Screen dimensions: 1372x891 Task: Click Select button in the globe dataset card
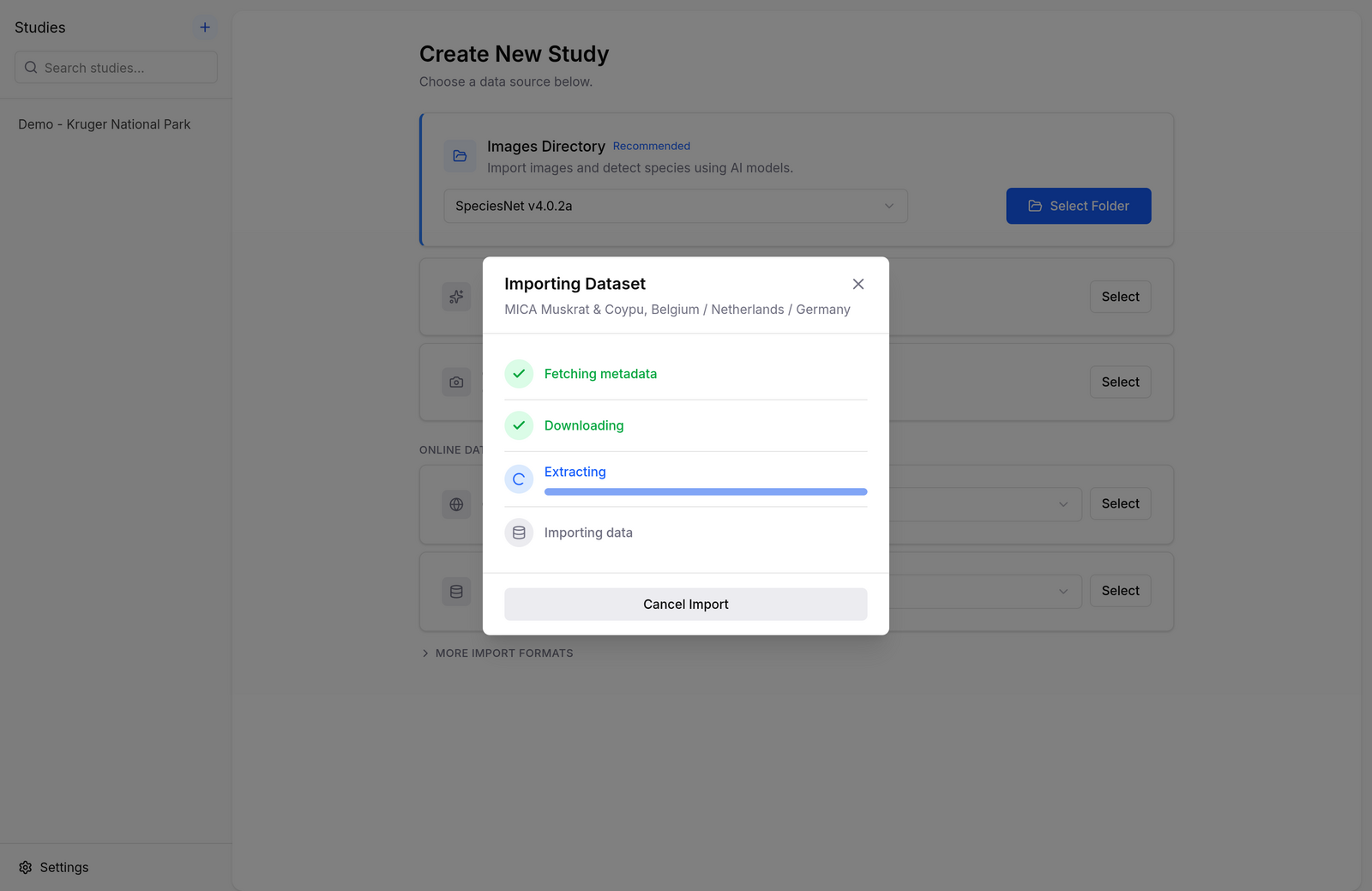1121,504
